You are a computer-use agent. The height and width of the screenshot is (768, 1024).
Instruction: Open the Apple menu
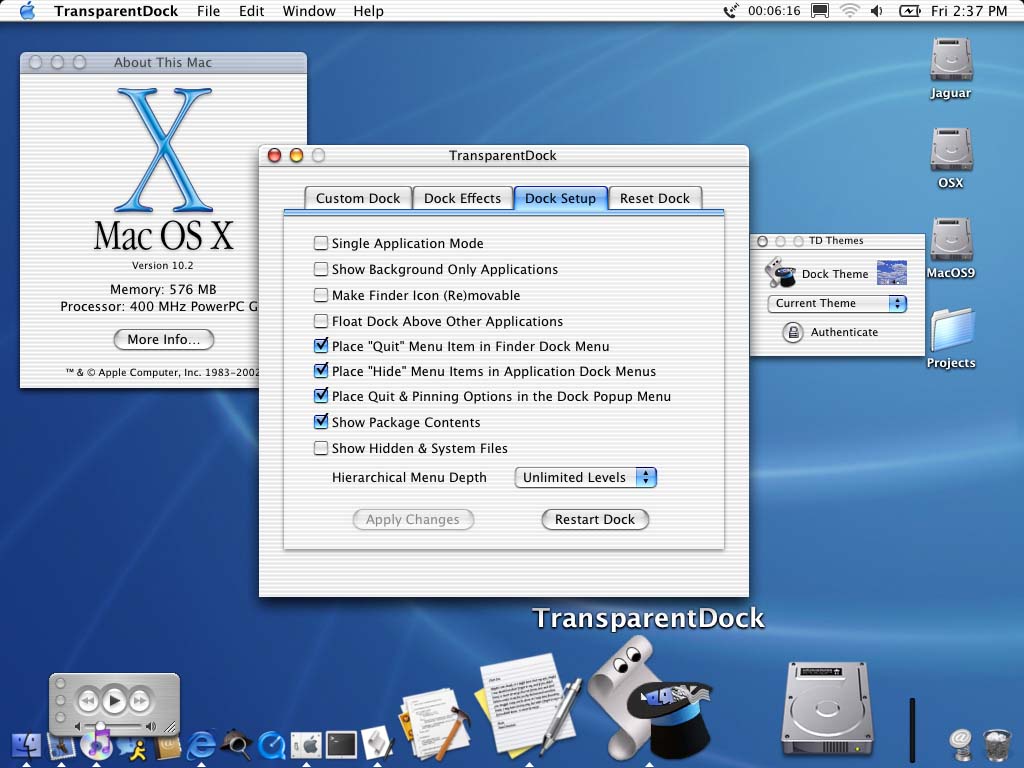tap(27, 11)
